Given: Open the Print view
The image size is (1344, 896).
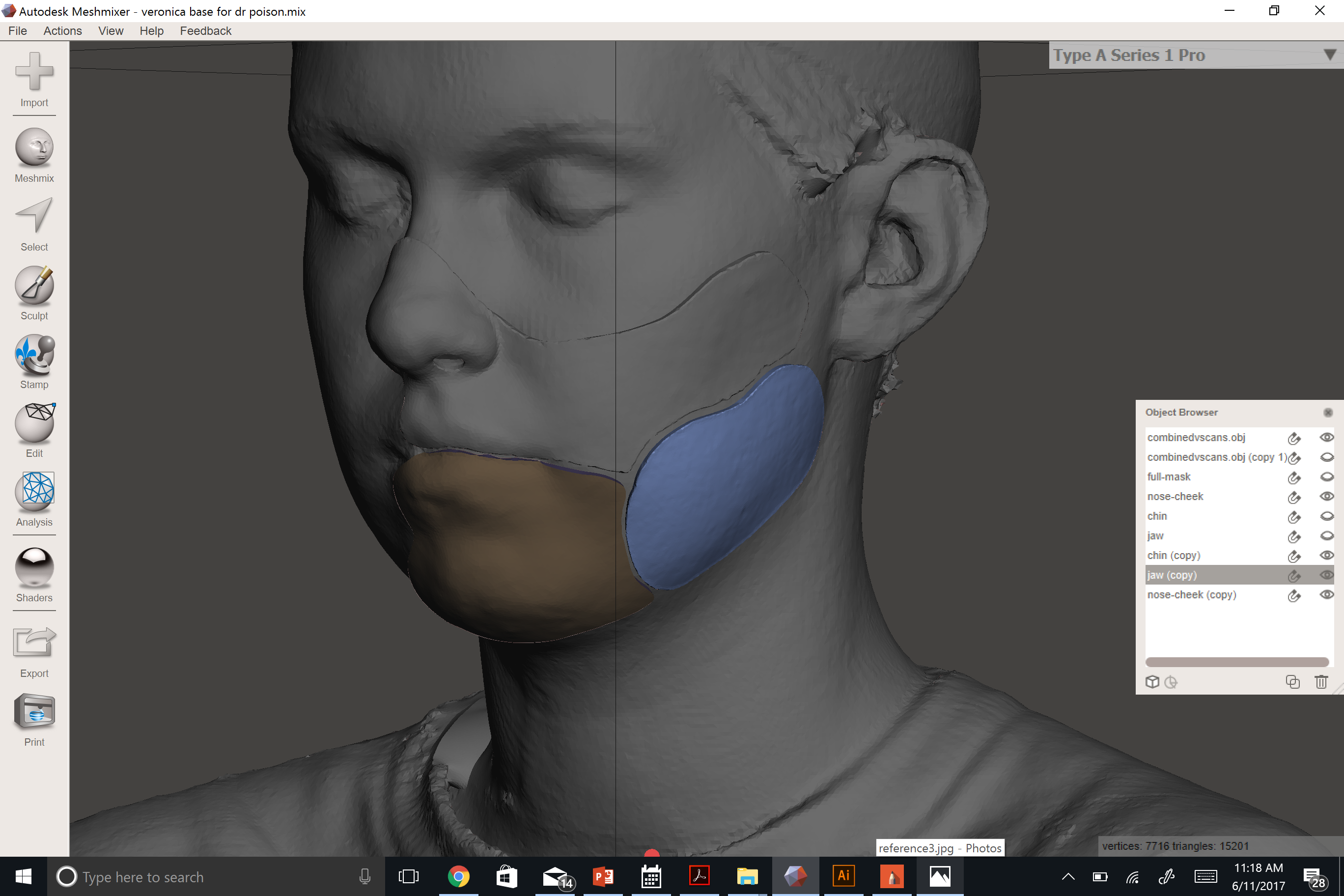Looking at the screenshot, I should coord(34,720).
